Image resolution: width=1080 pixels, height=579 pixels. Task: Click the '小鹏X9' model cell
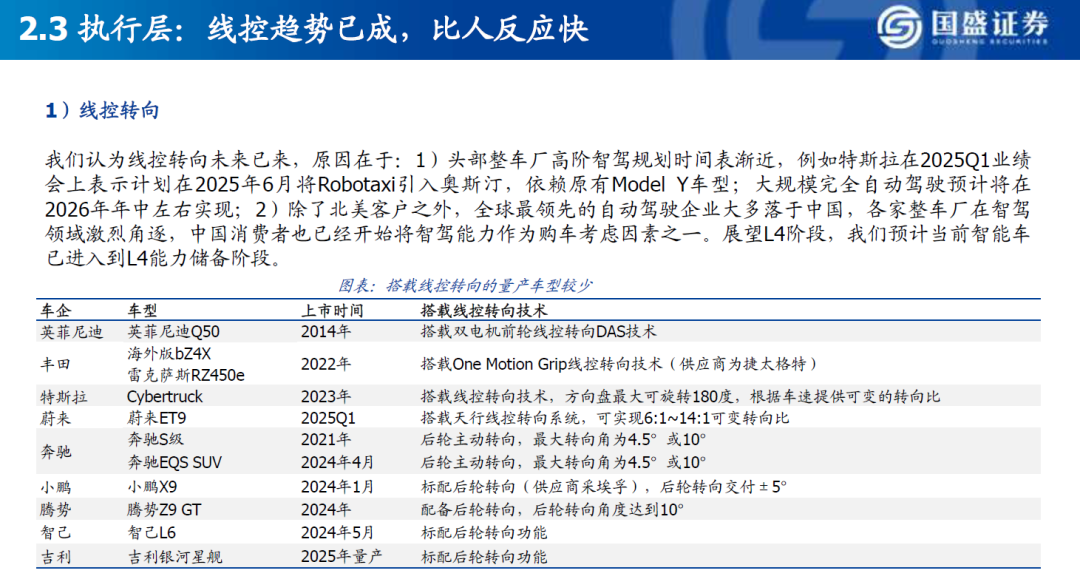tap(152, 487)
